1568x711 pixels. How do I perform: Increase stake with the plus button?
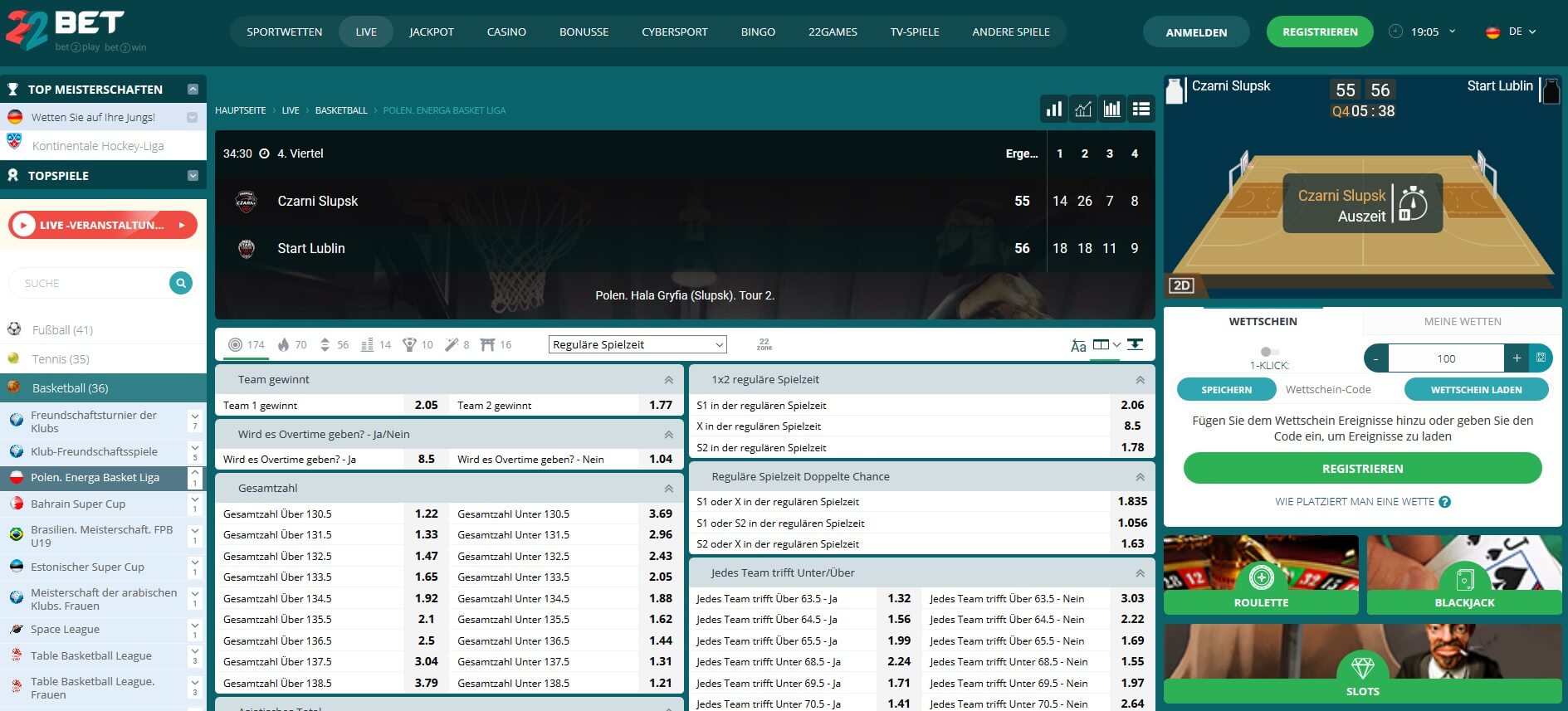pyautogui.click(x=1517, y=358)
